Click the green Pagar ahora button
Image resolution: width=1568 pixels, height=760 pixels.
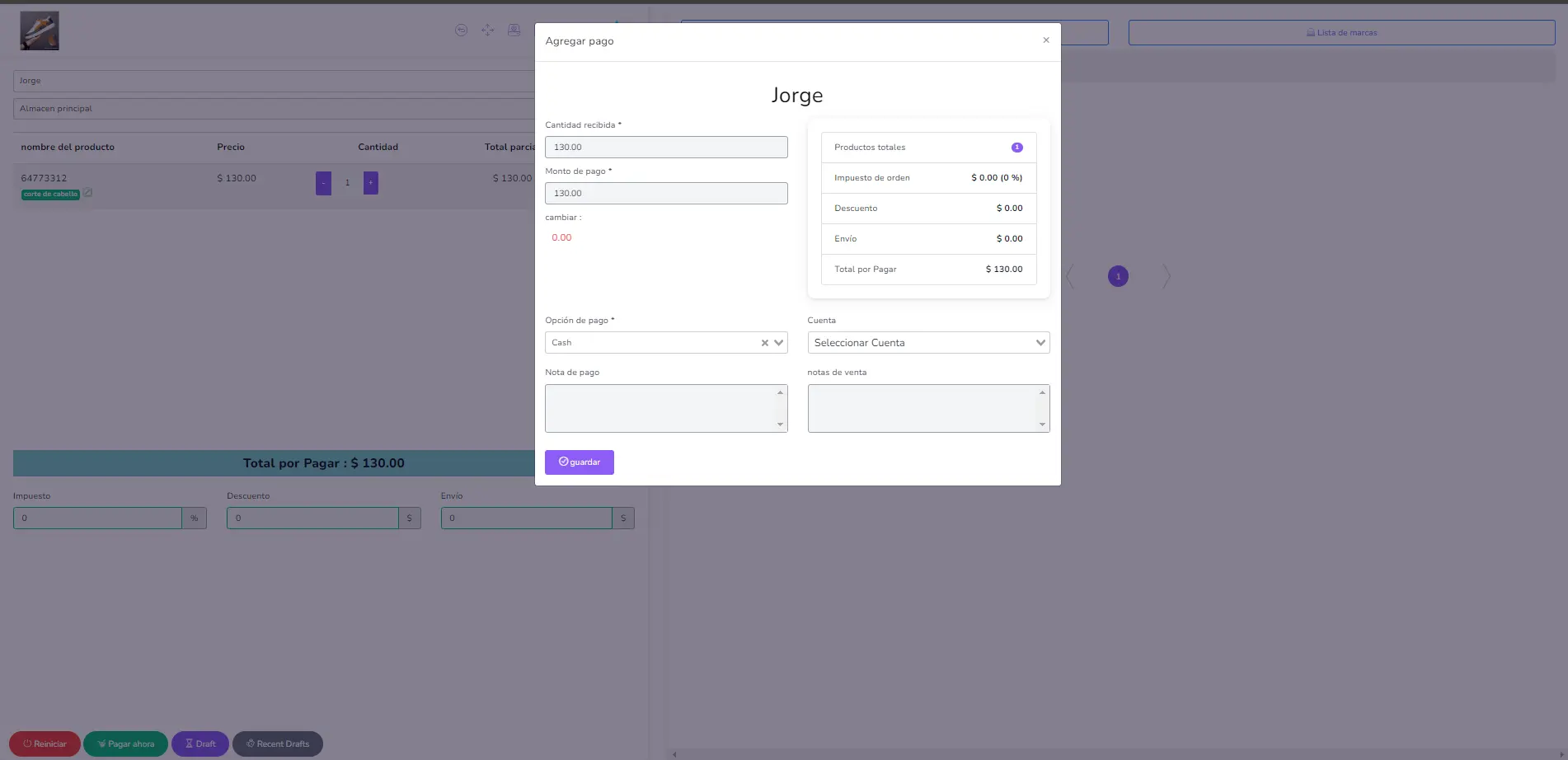point(125,744)
